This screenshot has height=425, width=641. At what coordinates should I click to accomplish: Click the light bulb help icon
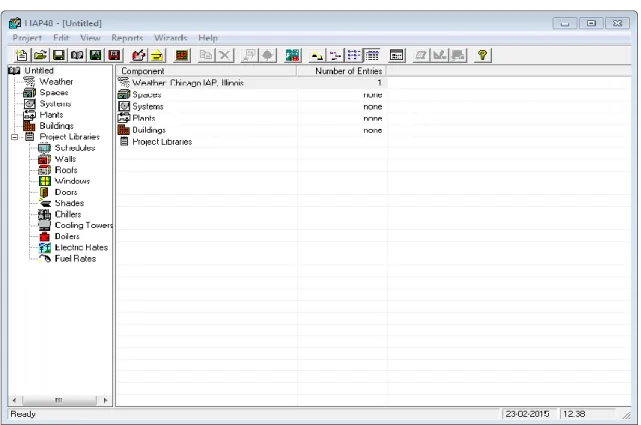pyautogui.click(x=482, y=55)
